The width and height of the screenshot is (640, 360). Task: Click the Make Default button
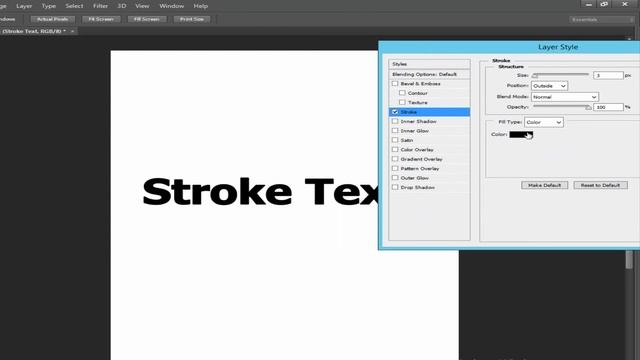pyautogui.click(x=544, y=185)
